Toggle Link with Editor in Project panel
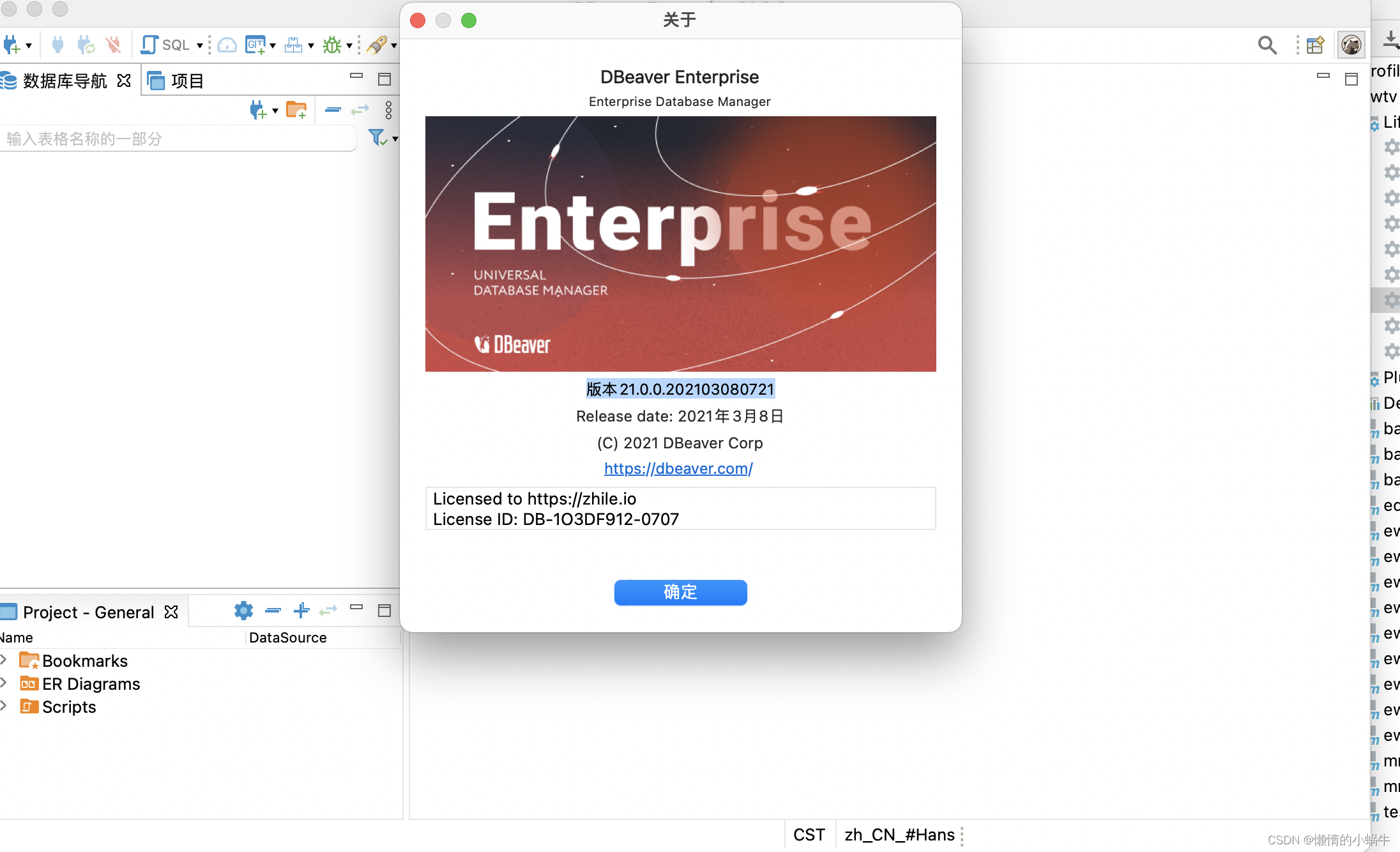The height and width of the screenshot is (852, 1400). point(328,611)
